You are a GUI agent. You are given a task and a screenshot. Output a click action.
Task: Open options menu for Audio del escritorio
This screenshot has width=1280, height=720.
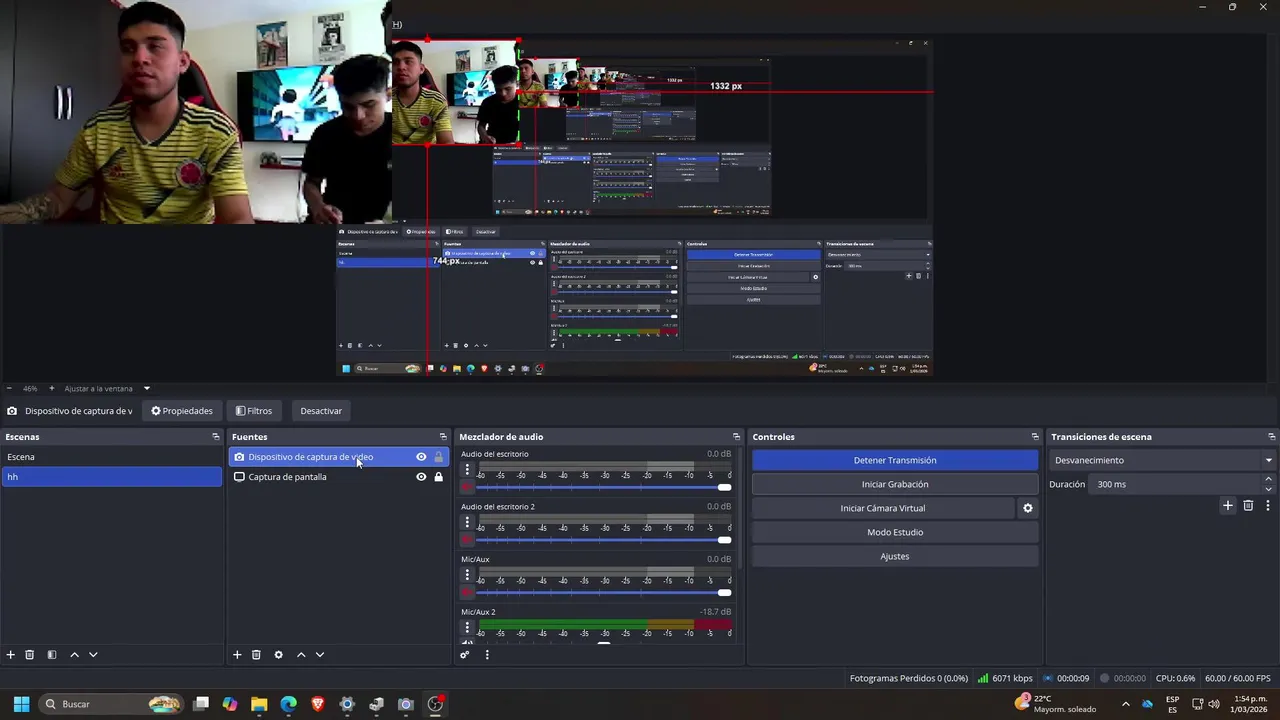pyautogui.click(x=467, y=469)
